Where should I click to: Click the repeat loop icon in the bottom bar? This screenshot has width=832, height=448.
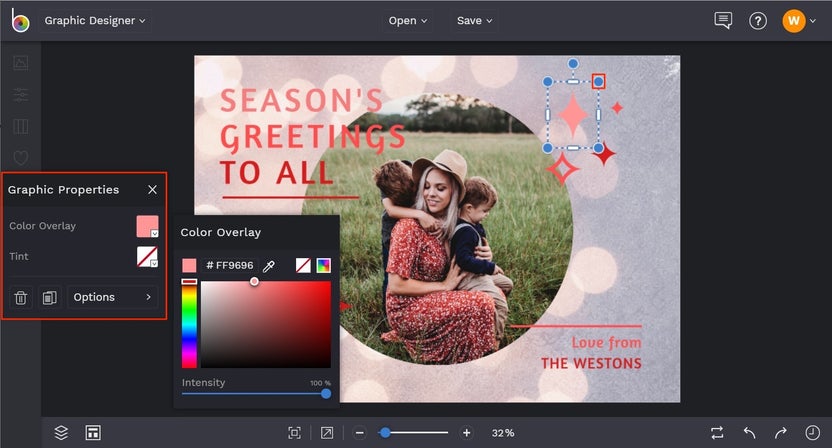click(717, 433)
